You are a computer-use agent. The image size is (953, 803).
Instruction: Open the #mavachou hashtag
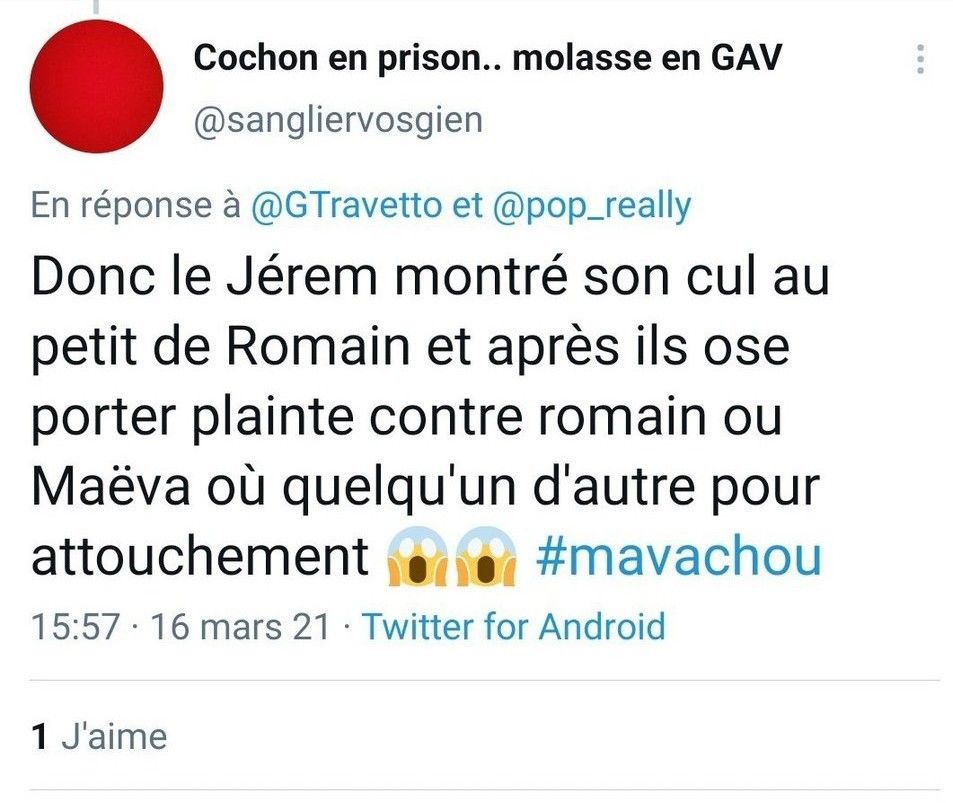[x=678, y=558]
